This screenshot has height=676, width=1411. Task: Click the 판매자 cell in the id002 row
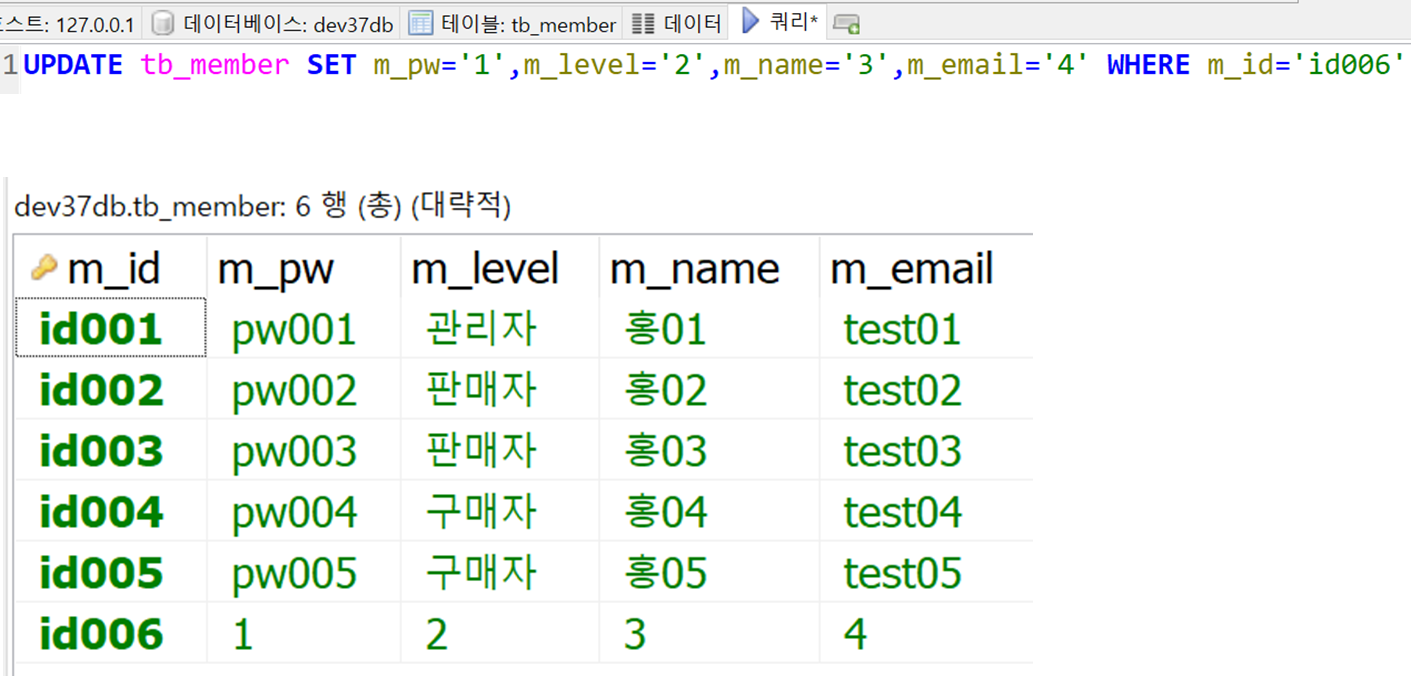click(500, 389)
